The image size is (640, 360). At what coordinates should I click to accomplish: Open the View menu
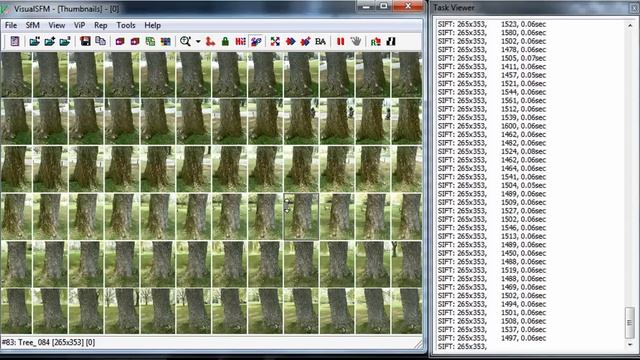[57, 25]
